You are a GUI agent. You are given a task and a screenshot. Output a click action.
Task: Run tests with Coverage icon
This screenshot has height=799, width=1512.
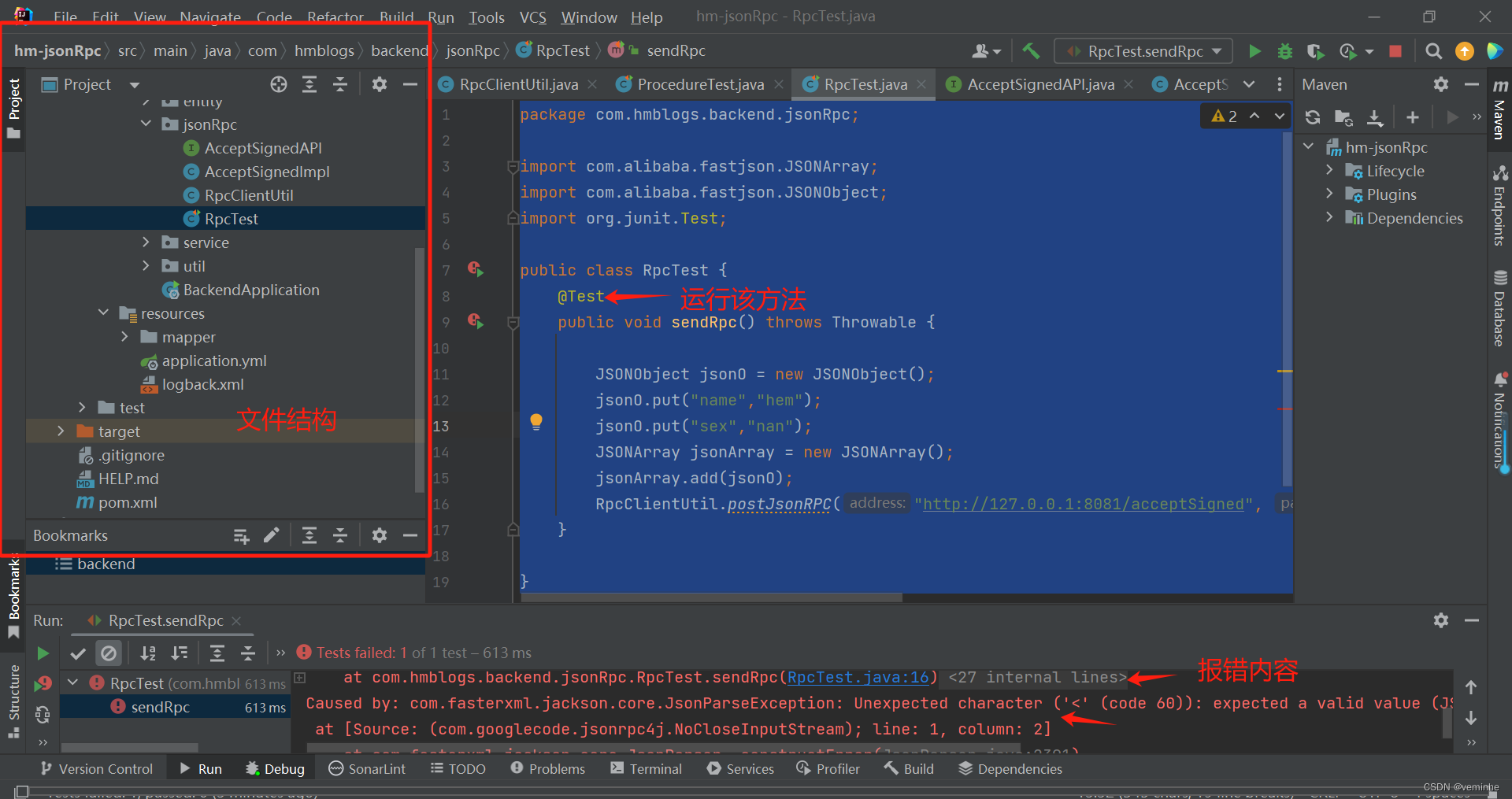point(1315,51)
